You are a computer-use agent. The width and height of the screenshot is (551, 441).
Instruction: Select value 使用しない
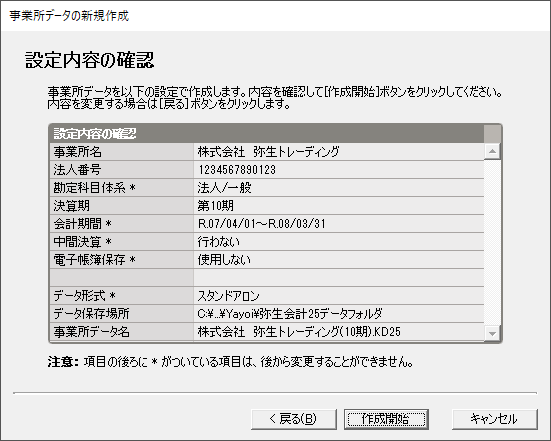tap(224, 260)
